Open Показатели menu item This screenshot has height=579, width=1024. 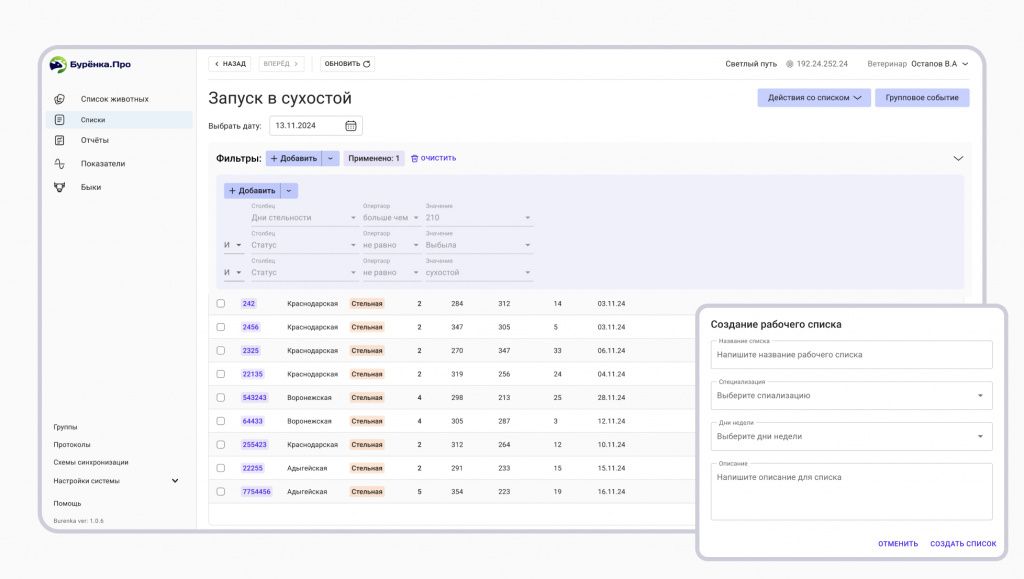click(103, 164)
